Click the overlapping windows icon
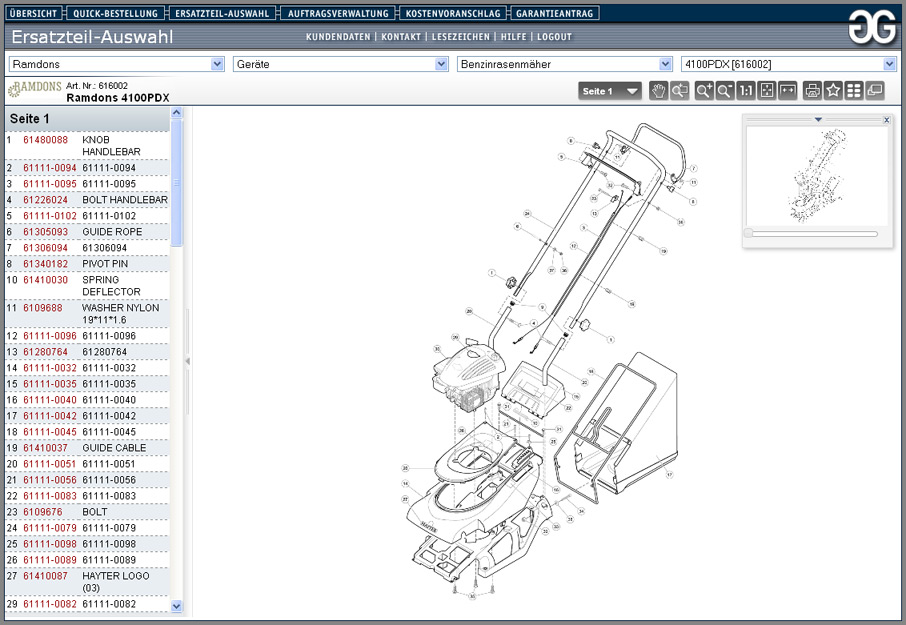Viewport: 906px width, 625px height. coord(875,91)
